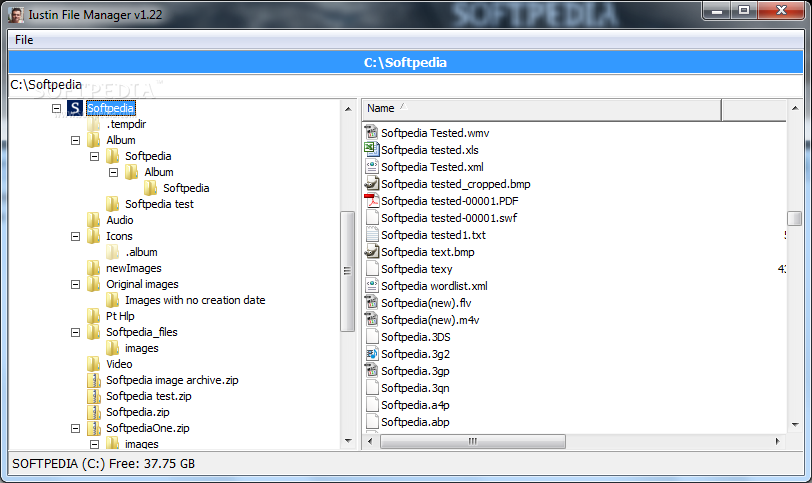Collapse the images folder under SoftpediaOne.zip
The width and height of the screenshot is (812, 483).
[94, 444]
